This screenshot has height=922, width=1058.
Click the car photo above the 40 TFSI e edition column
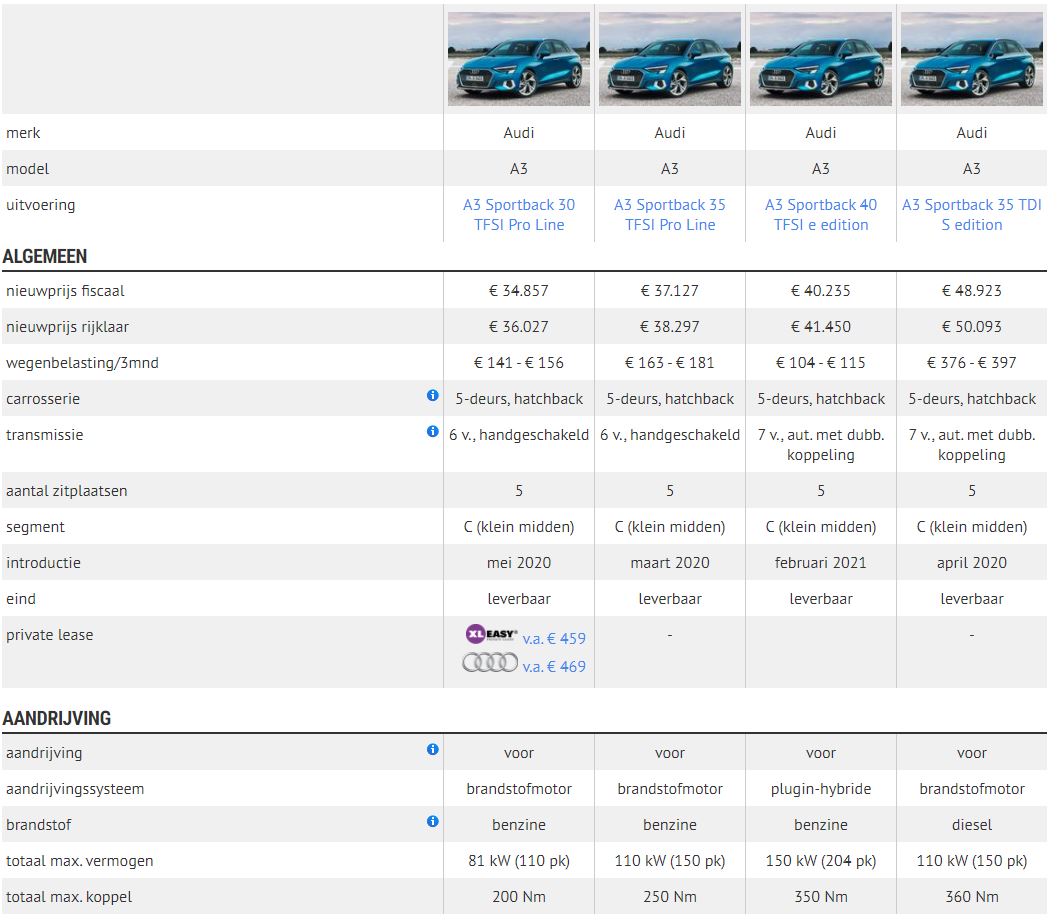tap(821, 59)
